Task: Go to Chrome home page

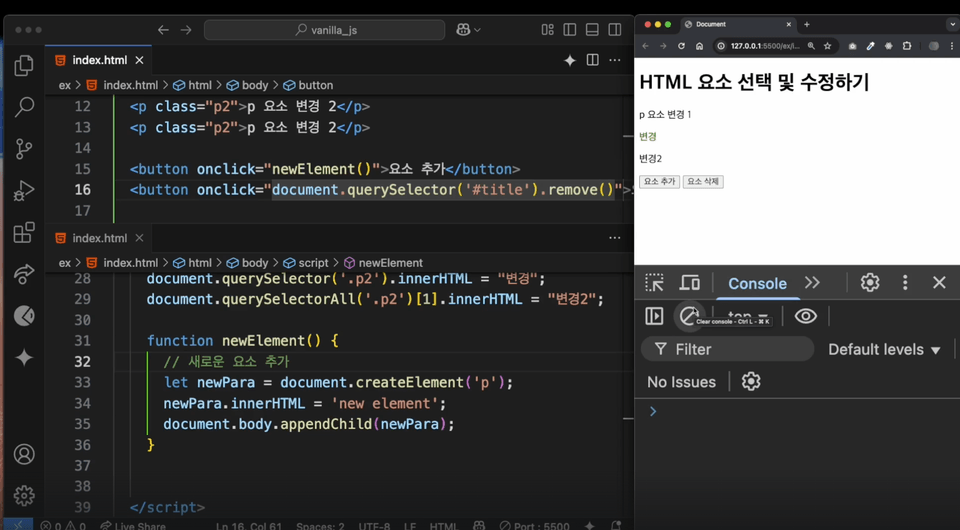Action: pos(699,46)
